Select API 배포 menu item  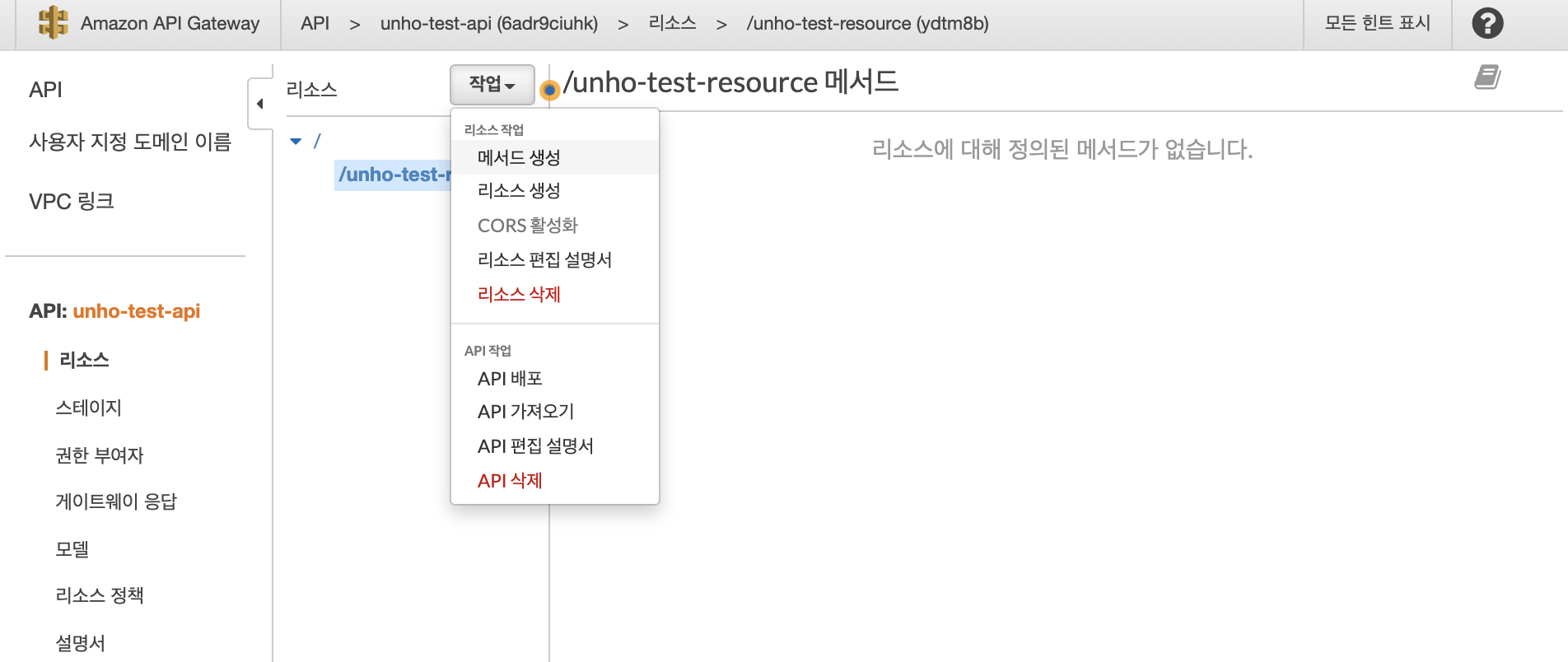pos(555,379)
